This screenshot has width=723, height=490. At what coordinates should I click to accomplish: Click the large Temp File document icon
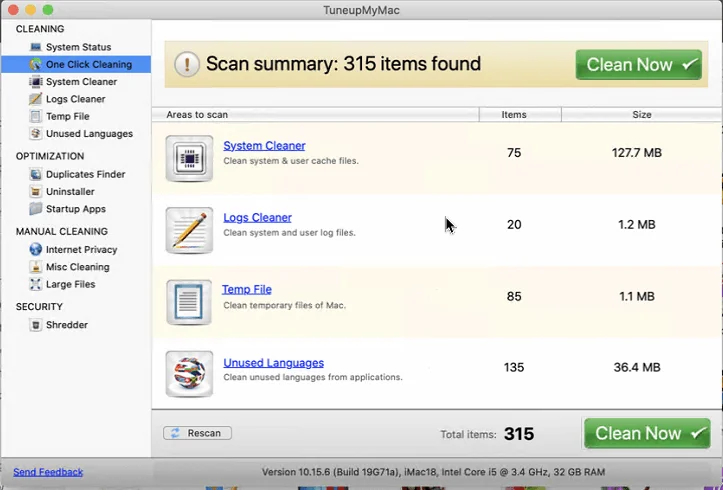189,302
